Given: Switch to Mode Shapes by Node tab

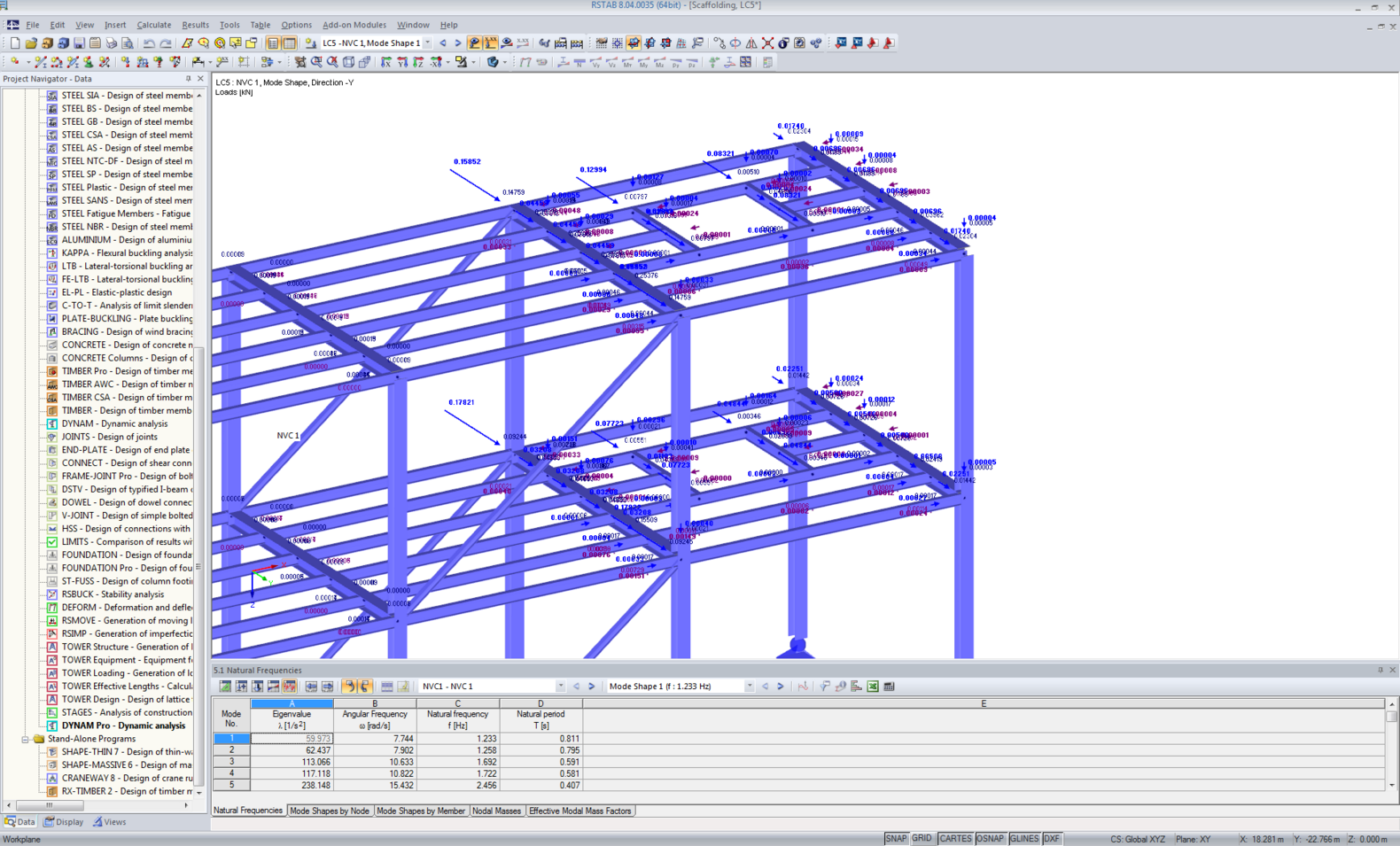Looking at the screenshot, I should coord(330,811).
